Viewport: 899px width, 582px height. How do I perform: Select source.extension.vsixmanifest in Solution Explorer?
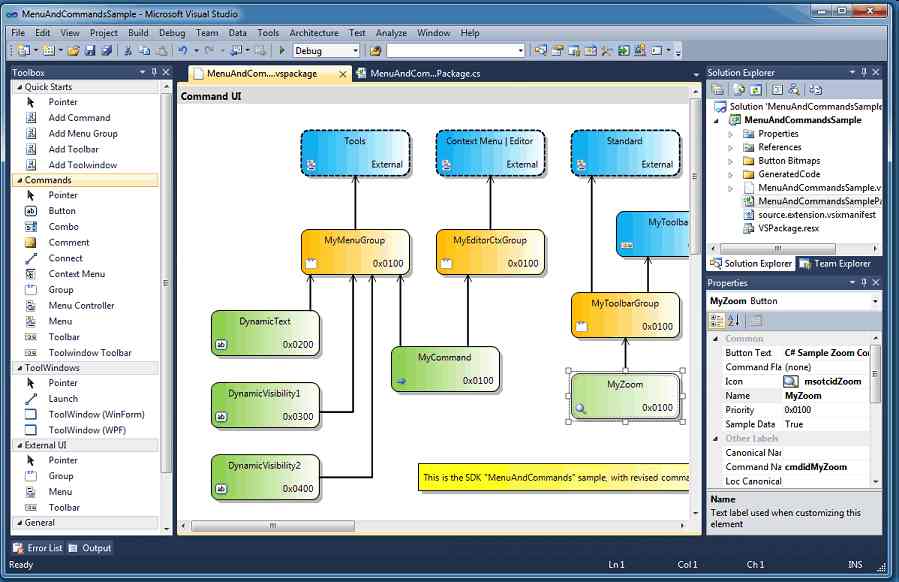816,214
